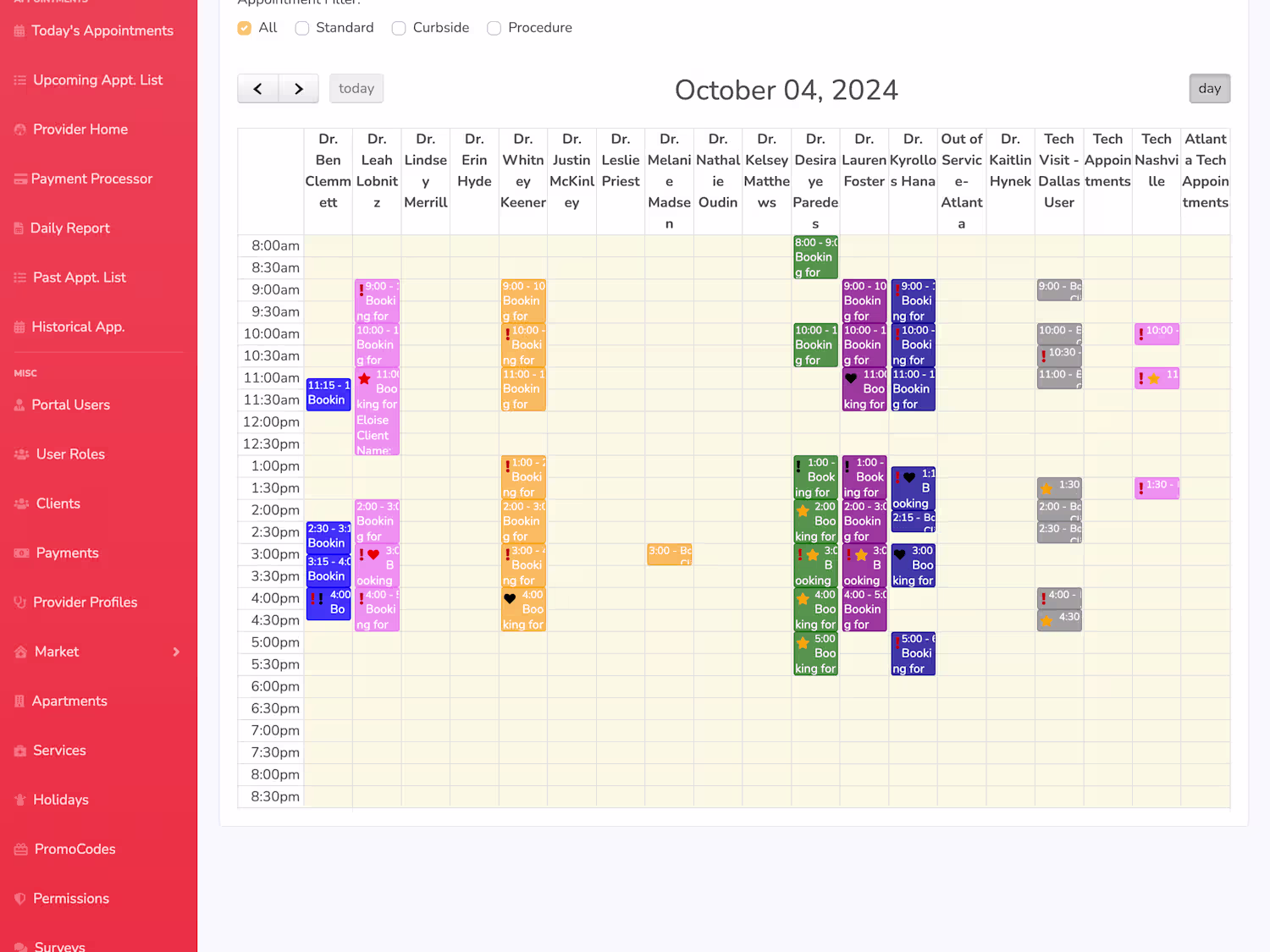Click the Past Appt. List icon

tap(20, 278)
